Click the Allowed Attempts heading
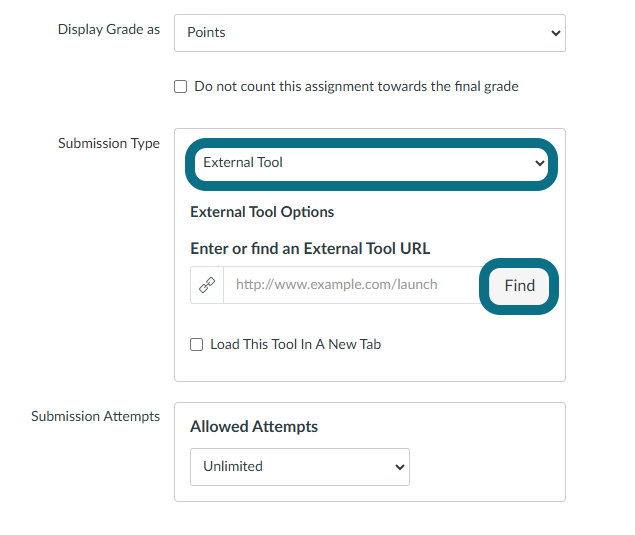The height and width of the screenshot is (535, 635). pos(254,427)
